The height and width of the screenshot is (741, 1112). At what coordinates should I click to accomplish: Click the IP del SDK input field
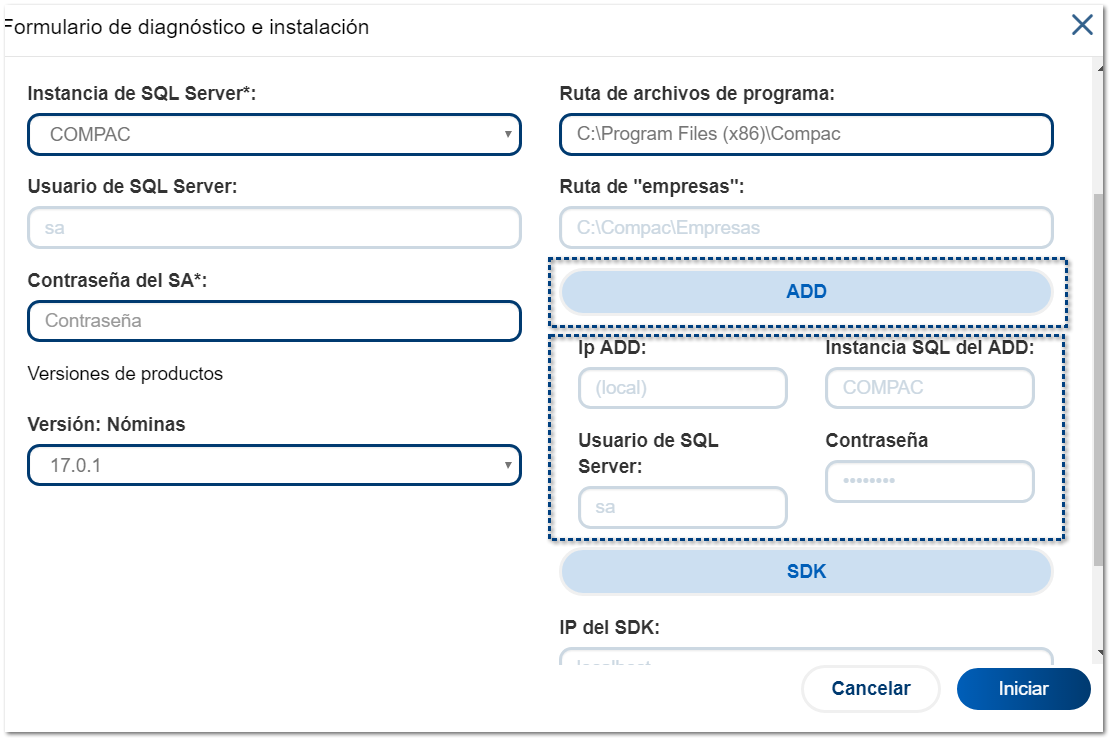[x=806, y=658]
